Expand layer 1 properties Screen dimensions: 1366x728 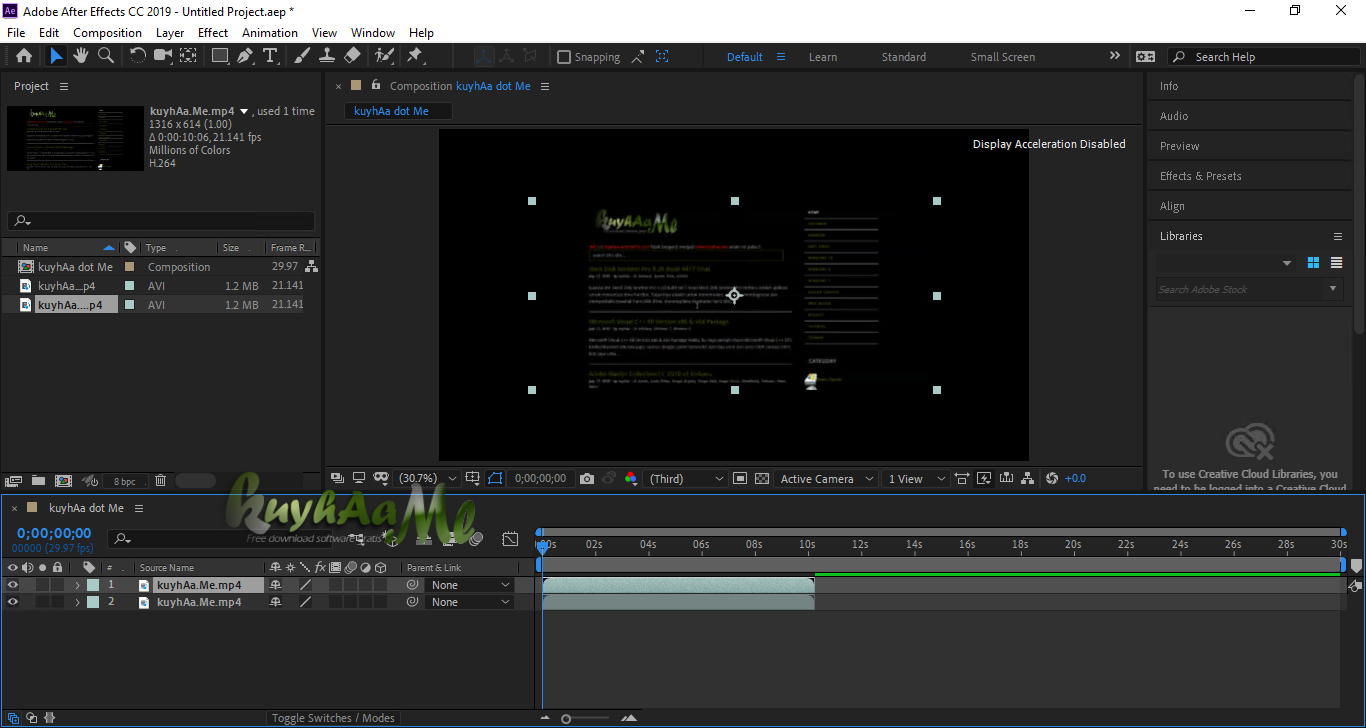point(77,585)
